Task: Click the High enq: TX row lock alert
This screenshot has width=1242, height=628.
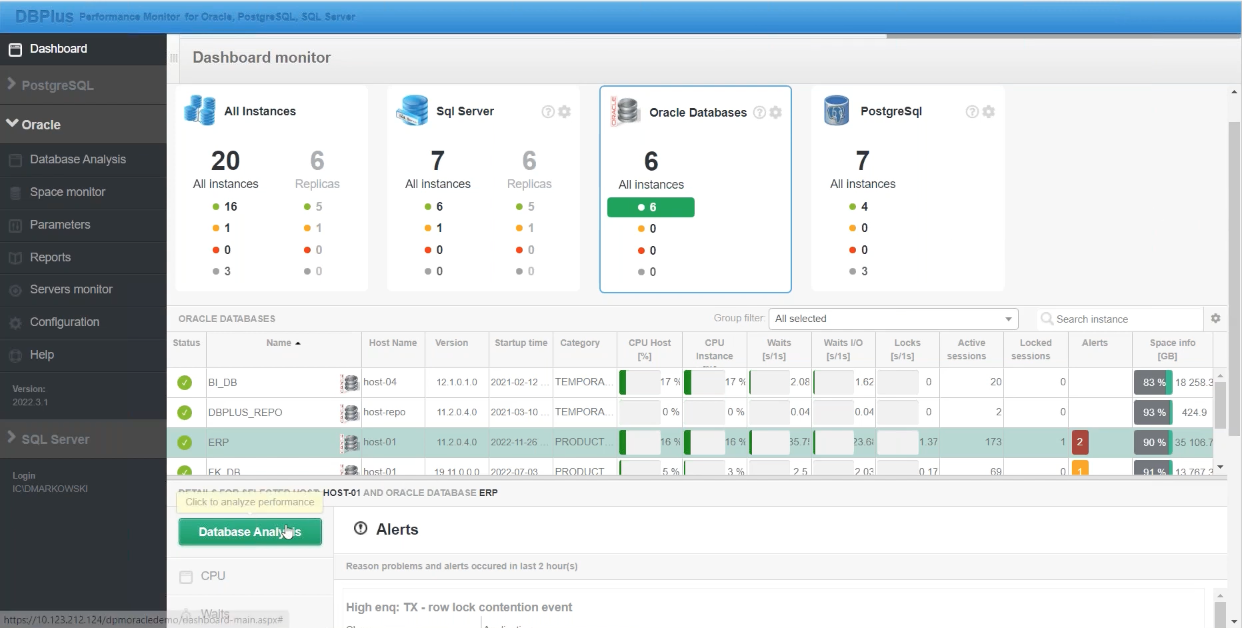Action: pyautogui.click(x=459, y=607)
